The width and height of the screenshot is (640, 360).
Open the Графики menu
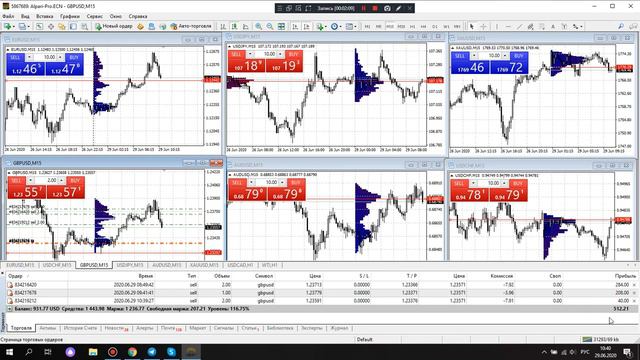coord(70,16)
